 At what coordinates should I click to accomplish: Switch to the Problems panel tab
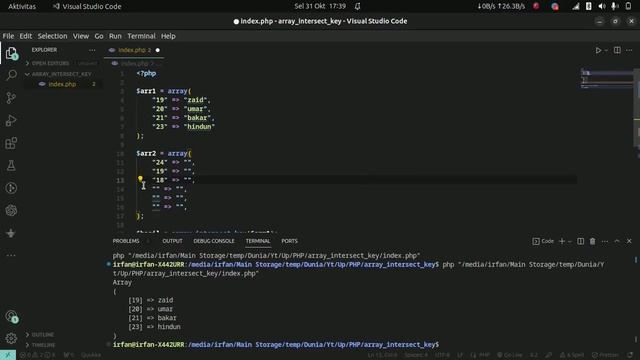pos(126,241)
